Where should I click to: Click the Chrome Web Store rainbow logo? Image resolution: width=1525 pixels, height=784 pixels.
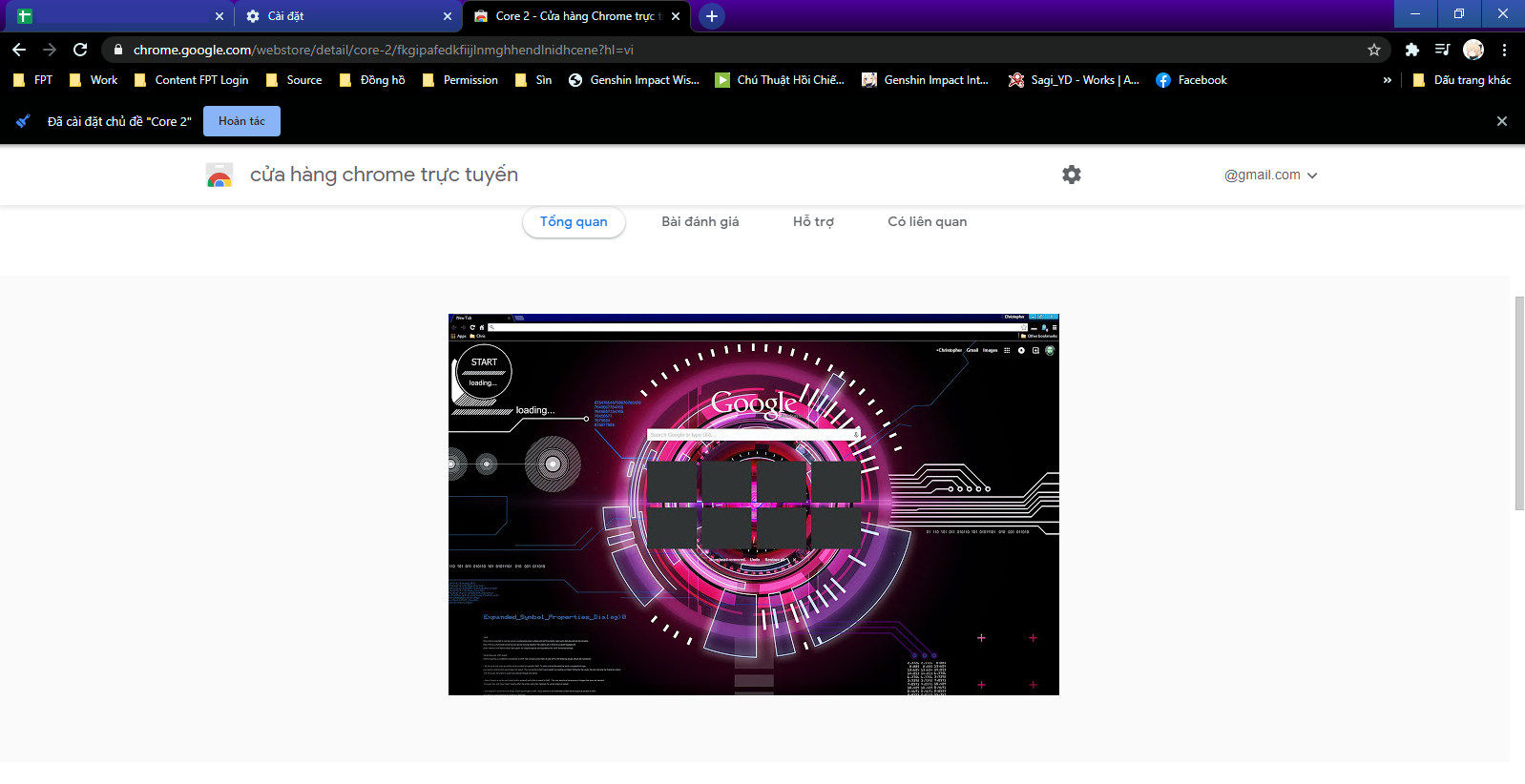(x=219, y=175)
